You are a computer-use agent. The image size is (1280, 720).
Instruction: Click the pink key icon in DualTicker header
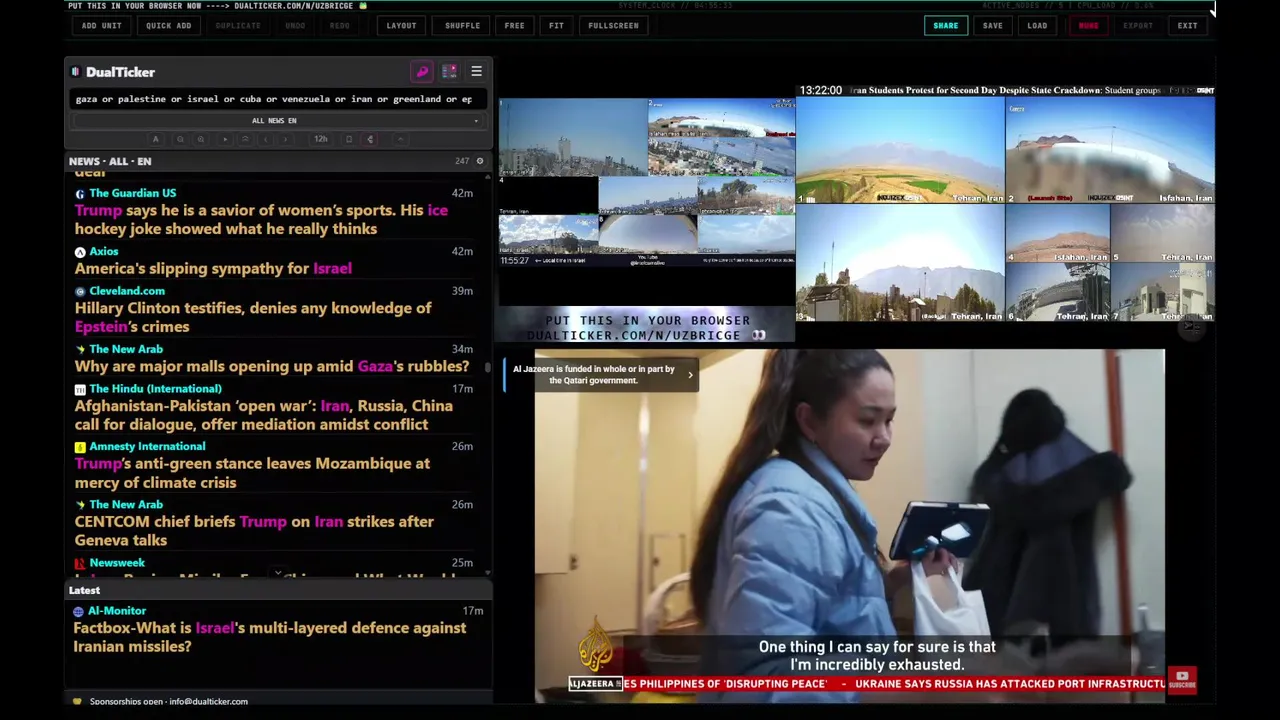point(422,72)
